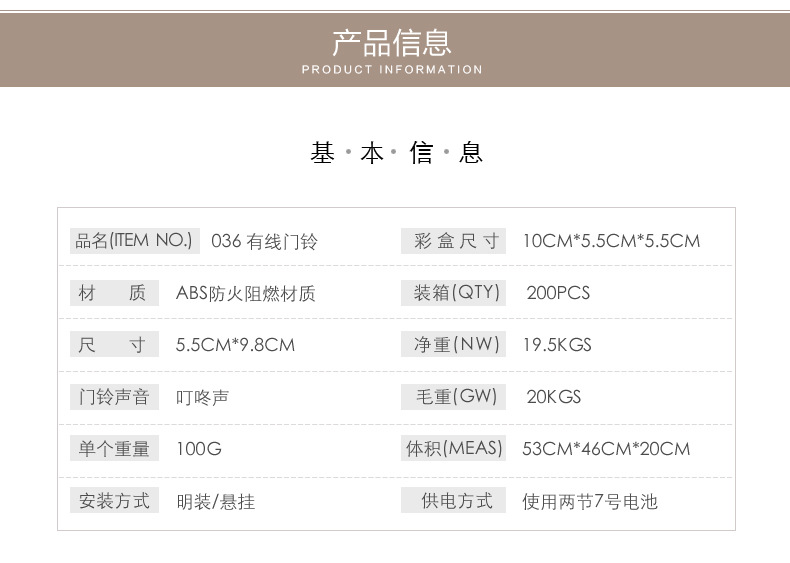Click the 品名(ITEM NO.) label
790x563 pixels.
[131, 240]
